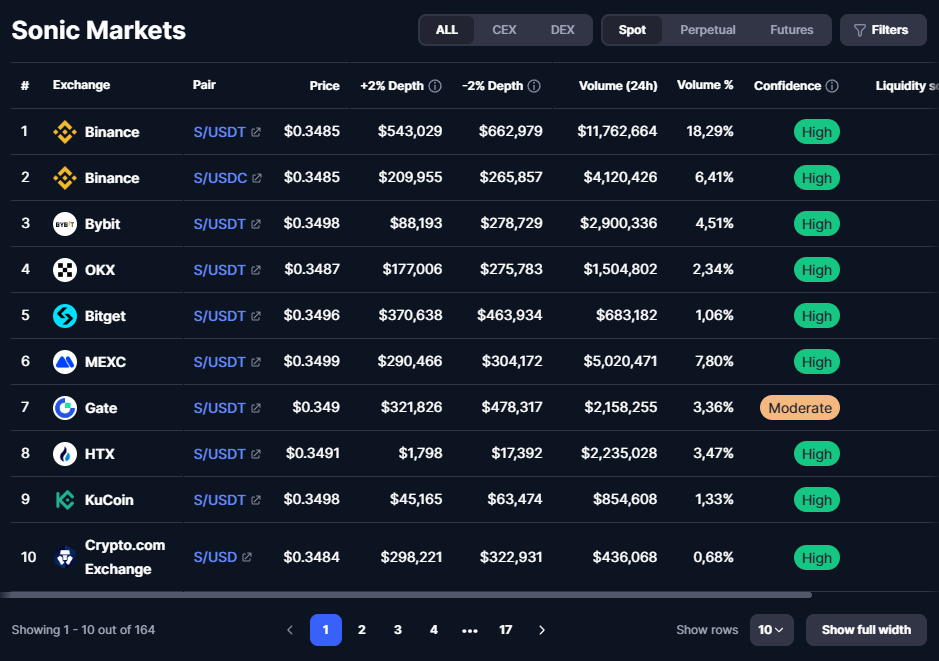This screenshot has height=661, width=939.
Task: Sort by Pair column header
Action: [x=204, y=85]
